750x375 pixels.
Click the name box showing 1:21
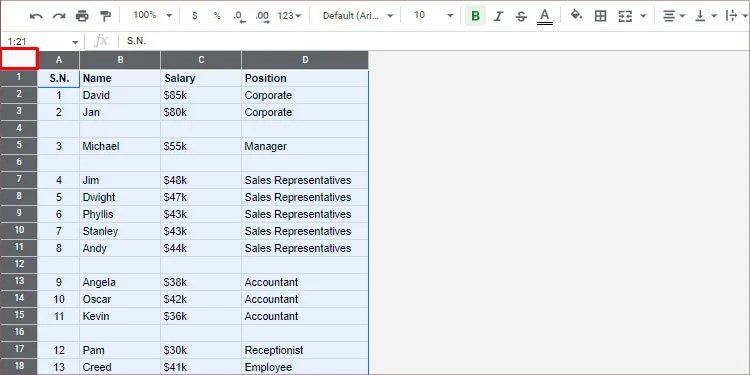(42, 42)
